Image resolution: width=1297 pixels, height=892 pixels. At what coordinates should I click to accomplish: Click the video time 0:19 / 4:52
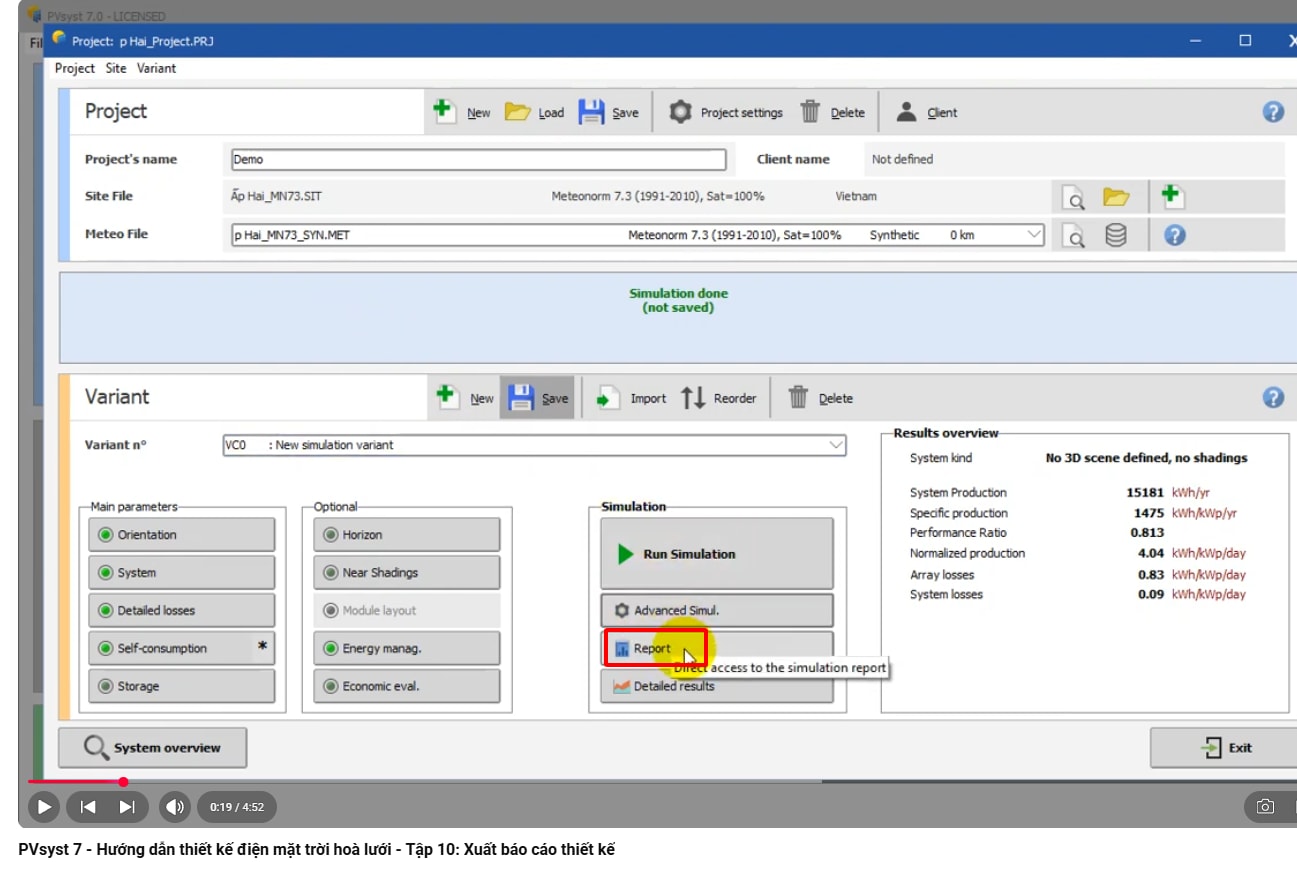237,807
